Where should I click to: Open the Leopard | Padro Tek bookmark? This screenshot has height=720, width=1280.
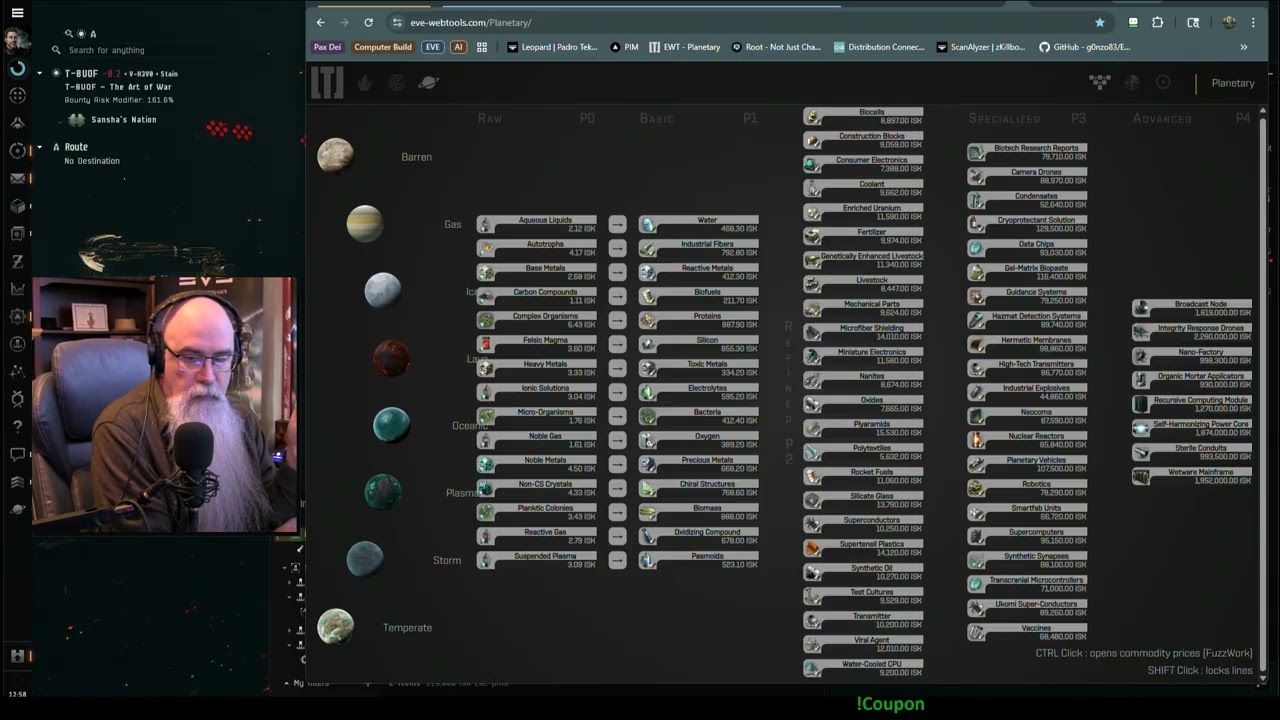553,47
